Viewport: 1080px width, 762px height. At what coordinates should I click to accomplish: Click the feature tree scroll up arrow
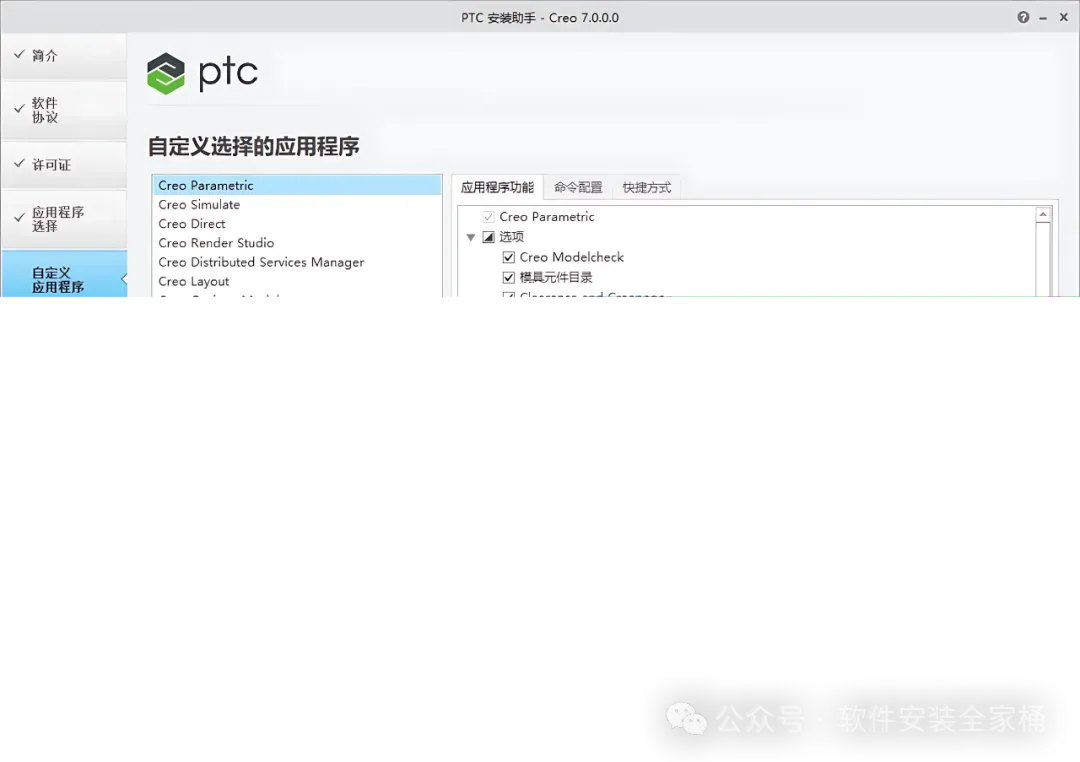pyautogui.click(x=1043, y=215)
